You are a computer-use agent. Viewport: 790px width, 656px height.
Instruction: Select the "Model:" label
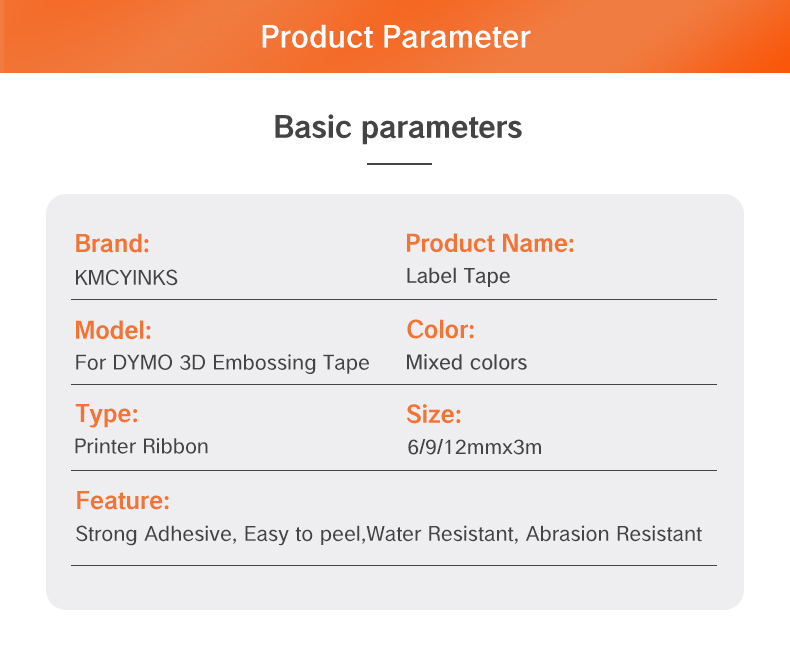click(x=113, y=330)
